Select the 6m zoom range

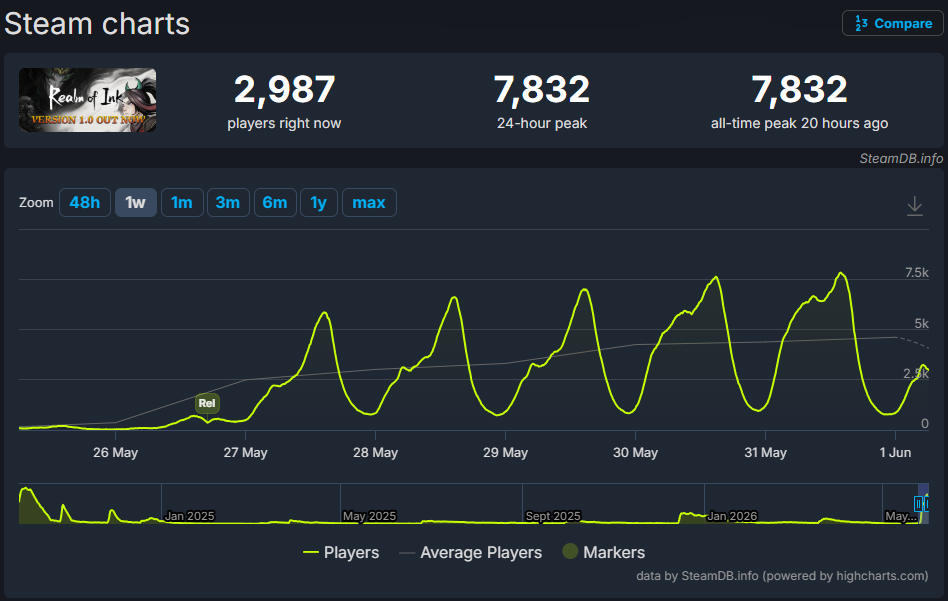pos(275,203)
